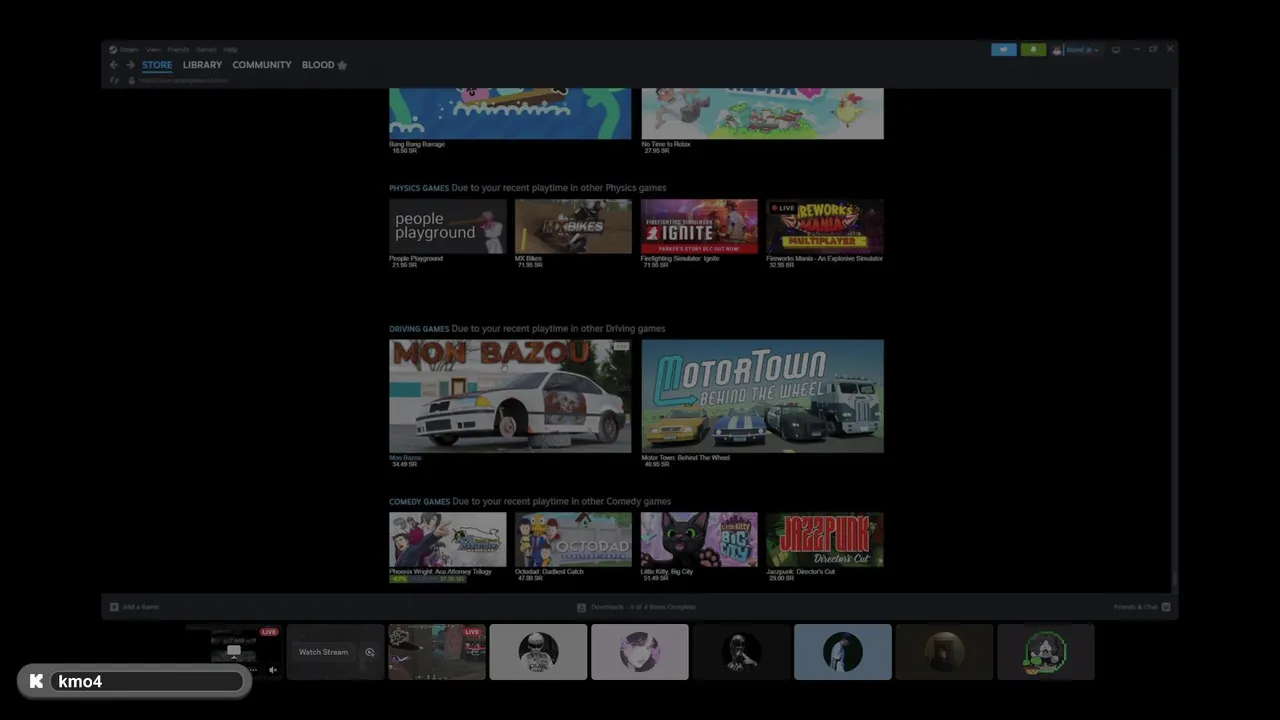Open the second LIVE stream thumbnail
The width and height of the screenshot is (1280, 720).
(437, 652)
